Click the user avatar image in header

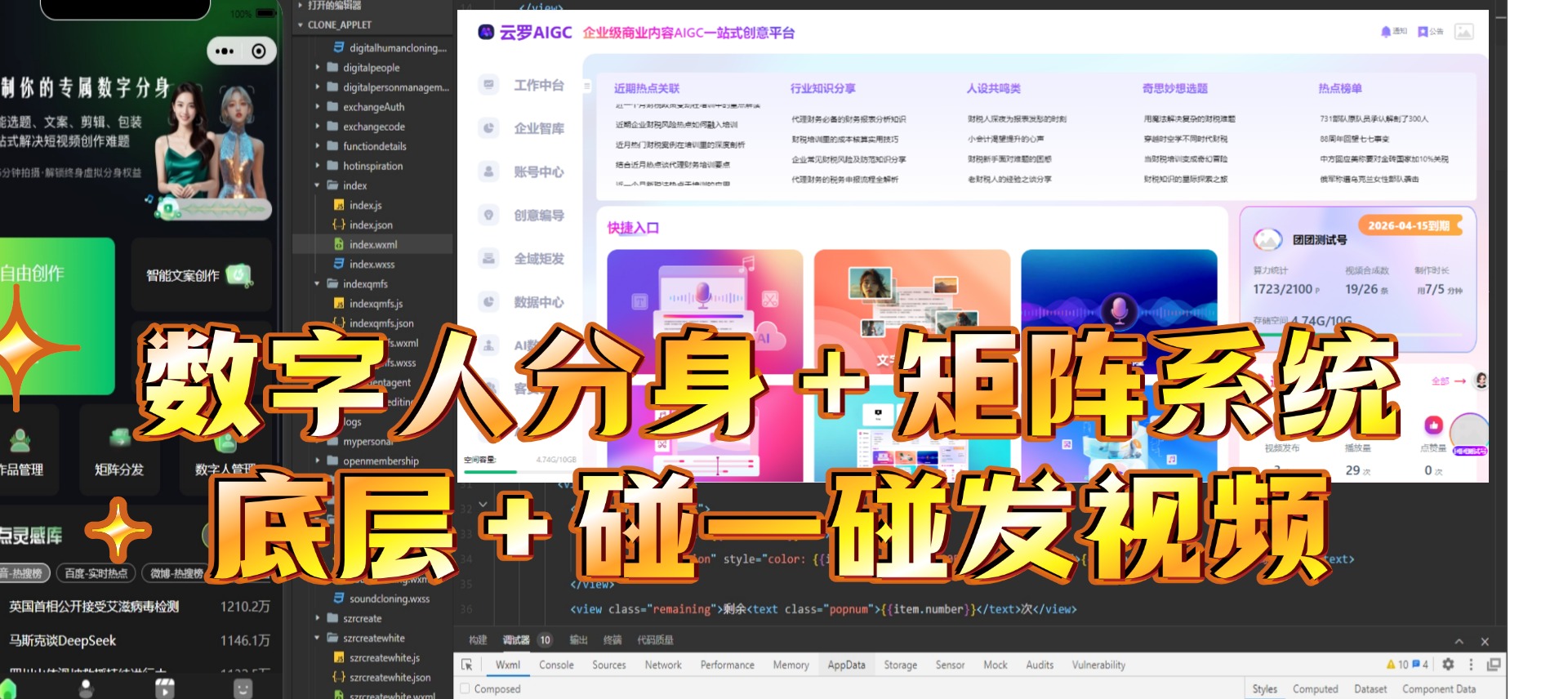1464,32
